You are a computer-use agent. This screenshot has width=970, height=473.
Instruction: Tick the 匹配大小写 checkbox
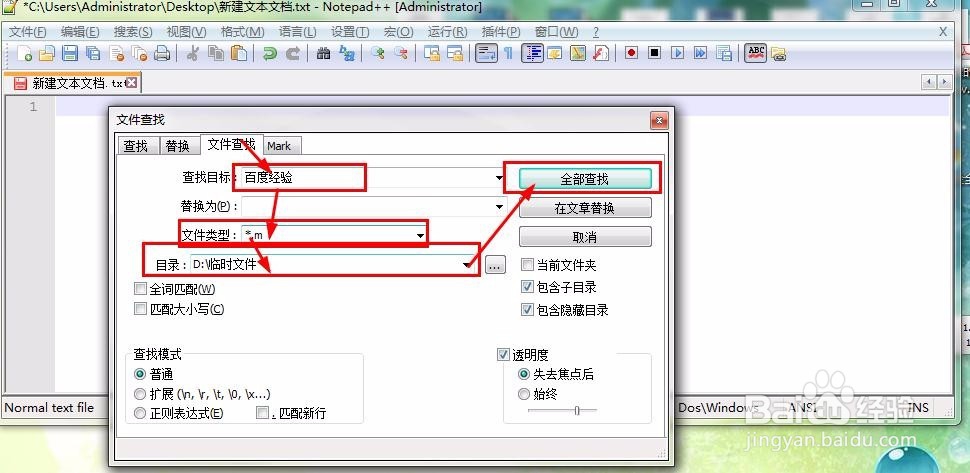(x=140, y=309)
